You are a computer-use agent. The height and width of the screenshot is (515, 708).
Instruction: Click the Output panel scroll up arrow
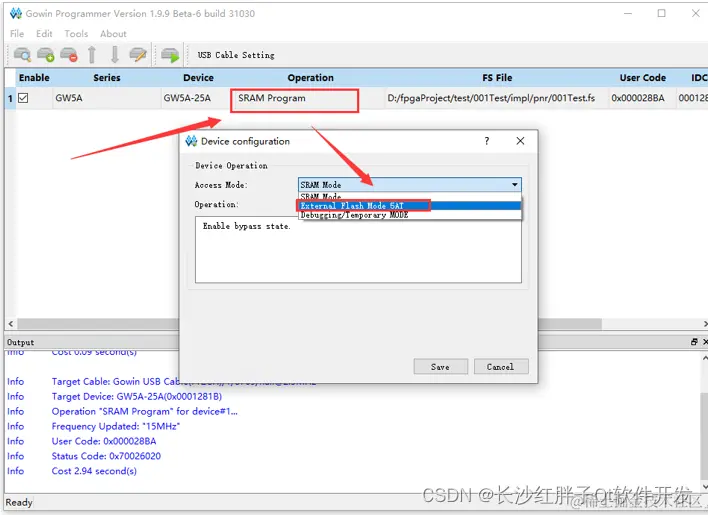coord(704,357)
